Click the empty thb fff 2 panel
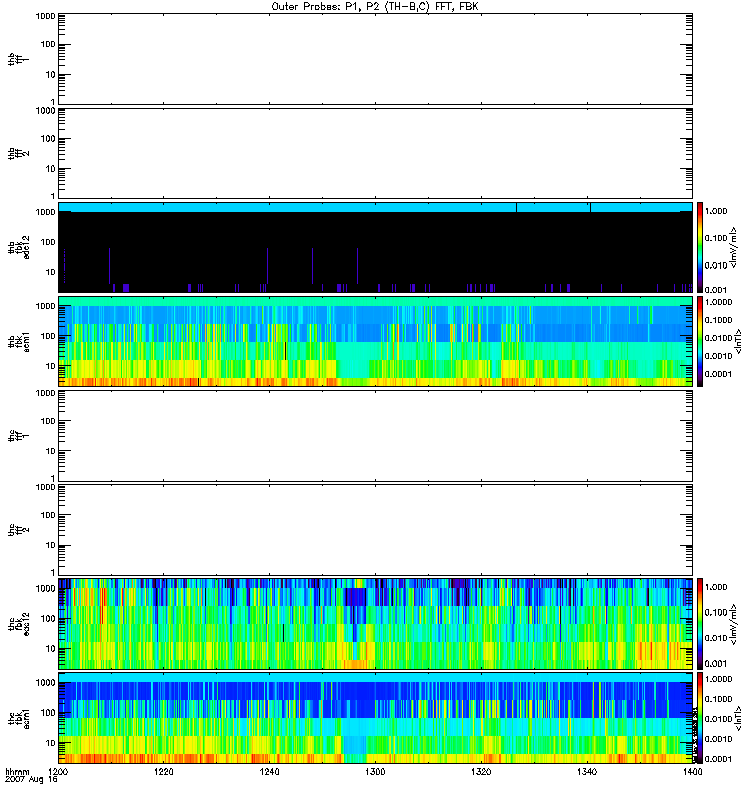 click(375, 152)
